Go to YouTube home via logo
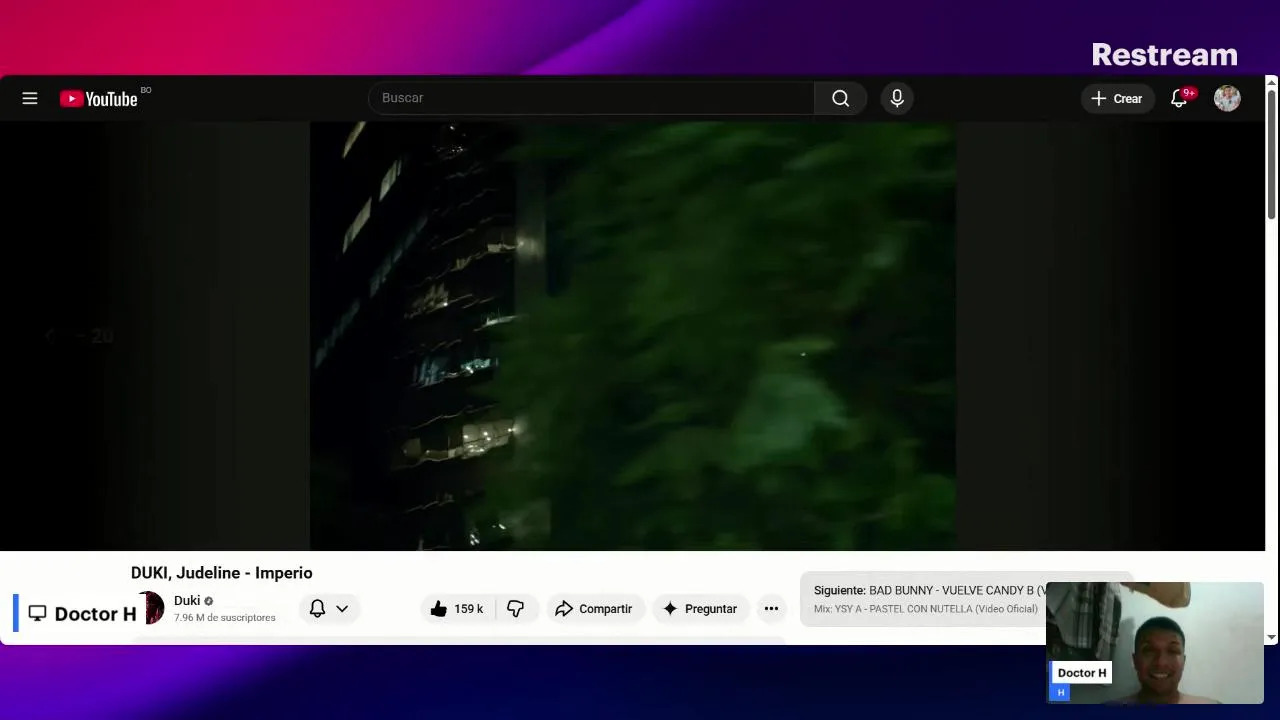Viewport: 1280px width, 720px height. coord(98,98)
